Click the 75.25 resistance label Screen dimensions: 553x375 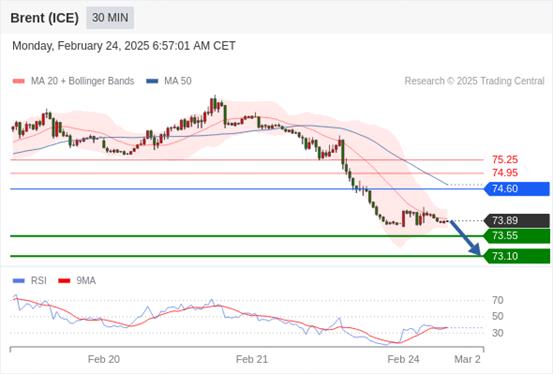point(505,160)
